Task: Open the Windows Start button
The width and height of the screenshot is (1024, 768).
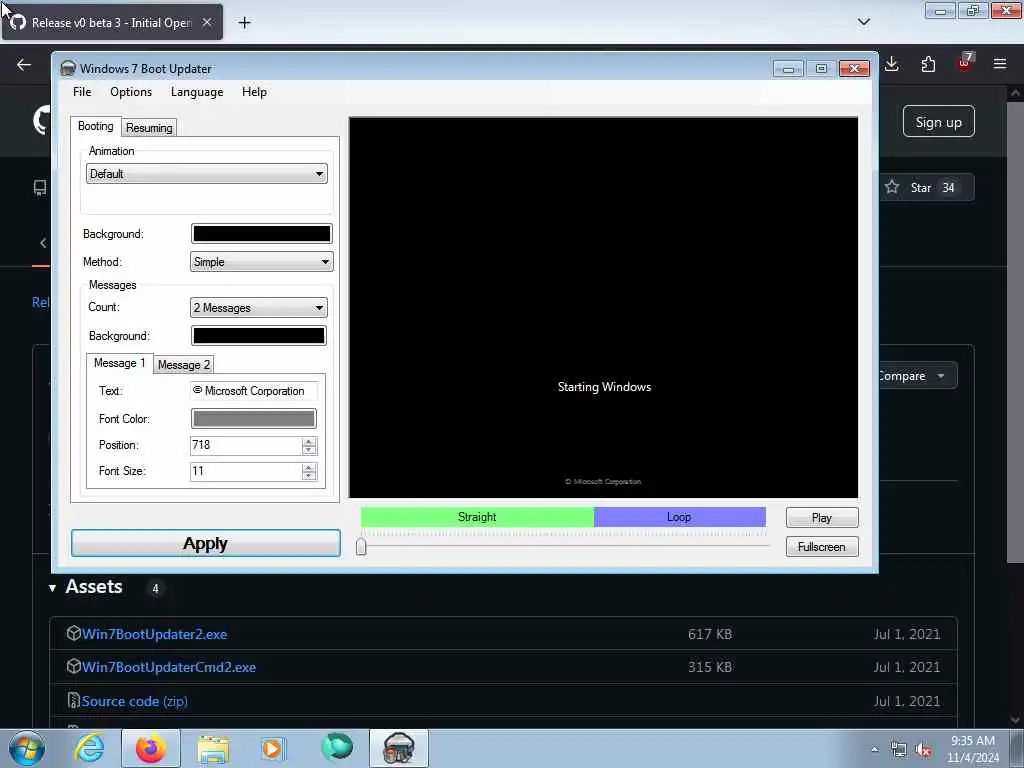Action: [x=27, y=748]
